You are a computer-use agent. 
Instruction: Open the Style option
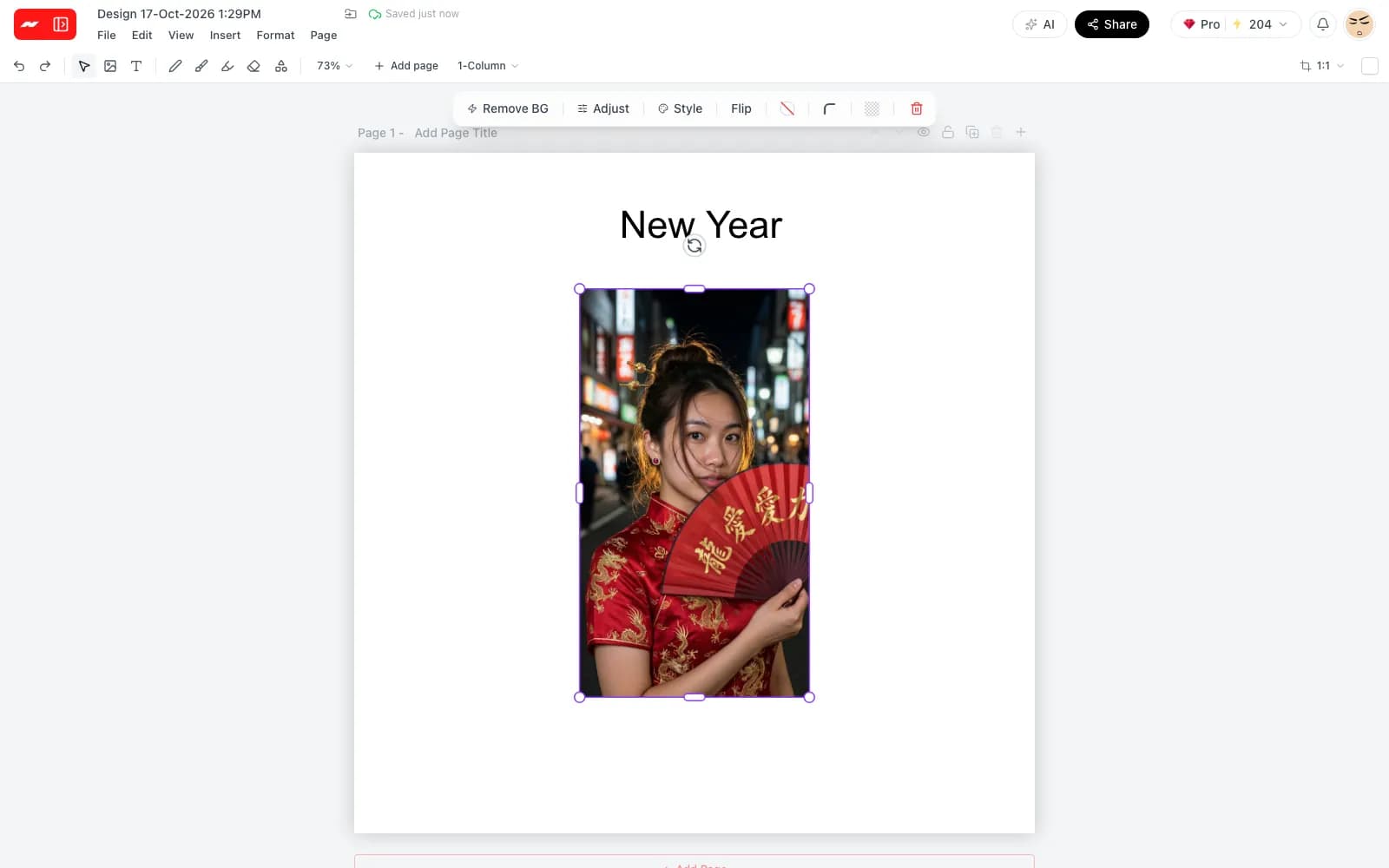click(680, 108)
